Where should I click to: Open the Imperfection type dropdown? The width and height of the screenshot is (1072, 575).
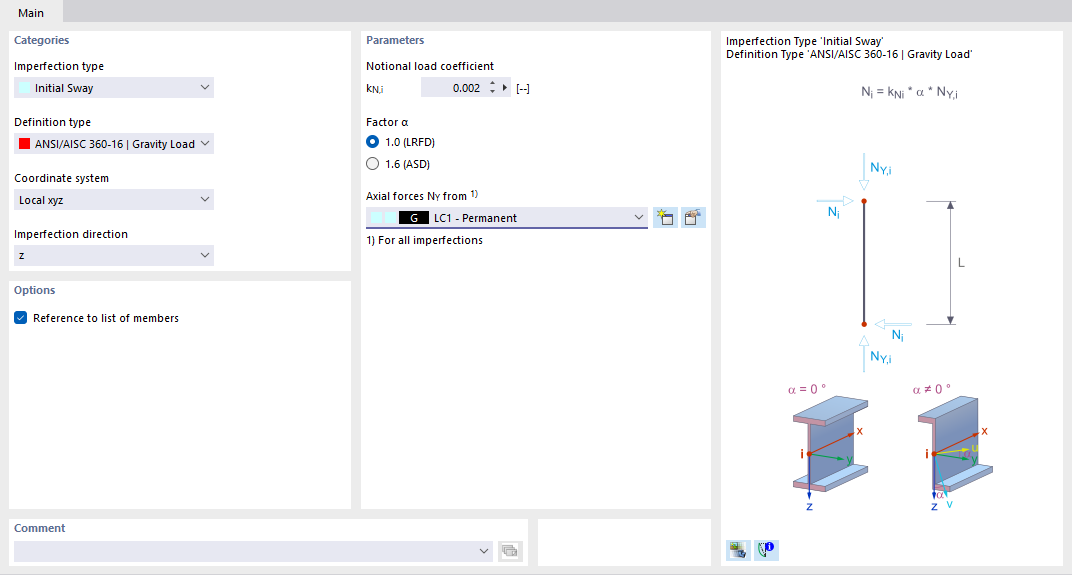(113, 88)
